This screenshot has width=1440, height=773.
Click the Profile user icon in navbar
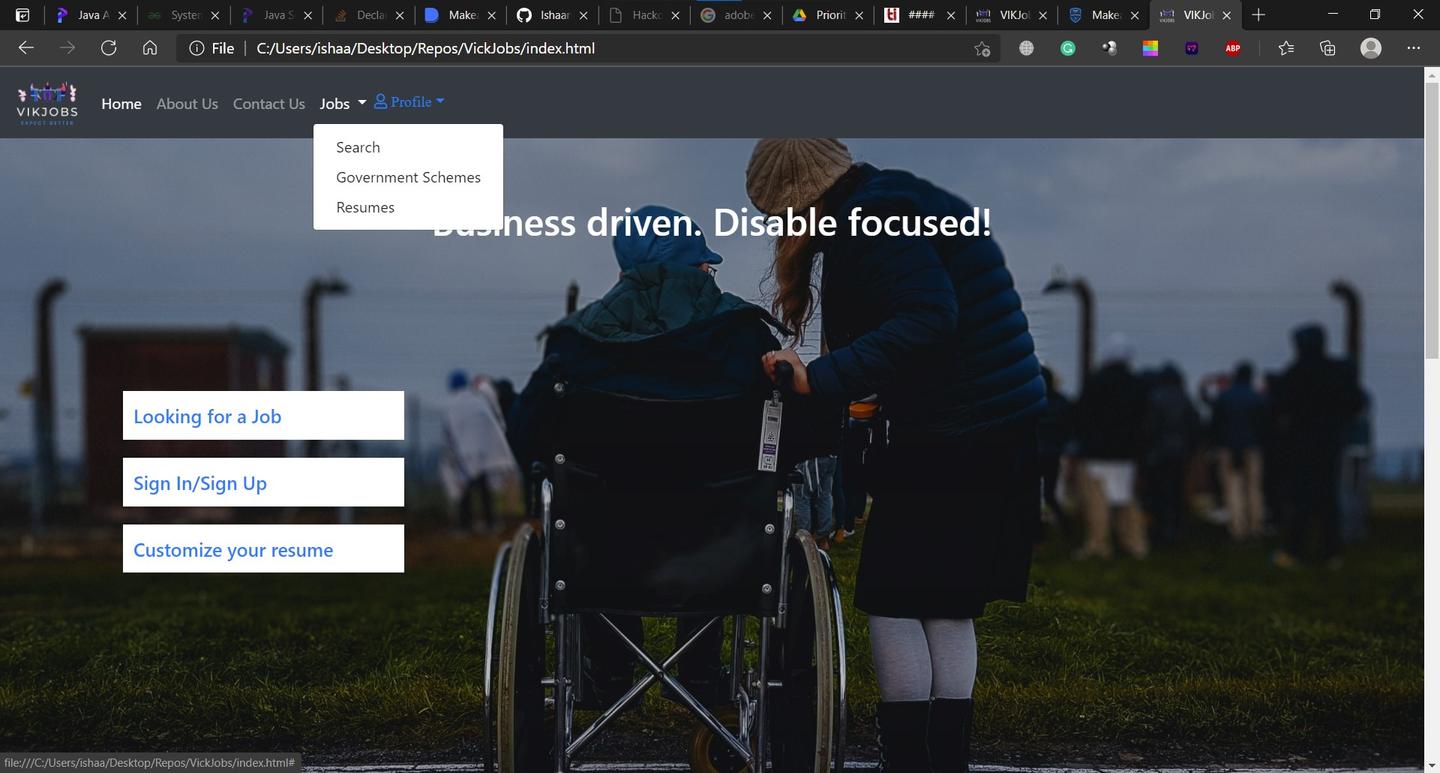tap(380, 102)
